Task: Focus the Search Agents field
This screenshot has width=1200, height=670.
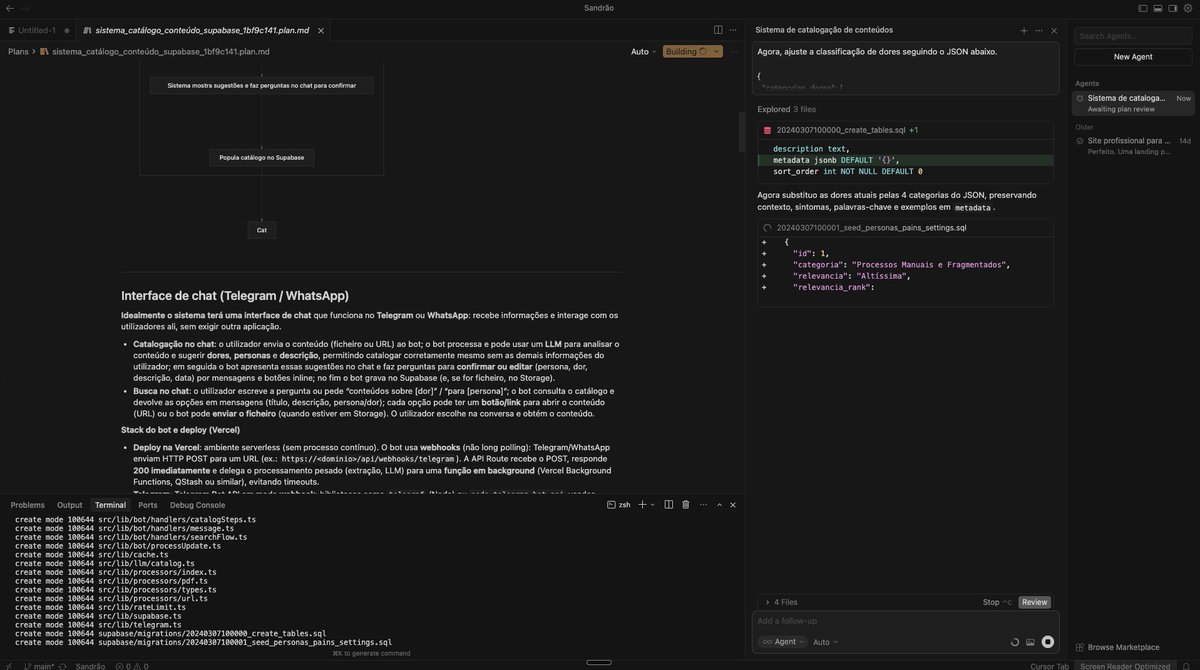Action: [1133, 36]
